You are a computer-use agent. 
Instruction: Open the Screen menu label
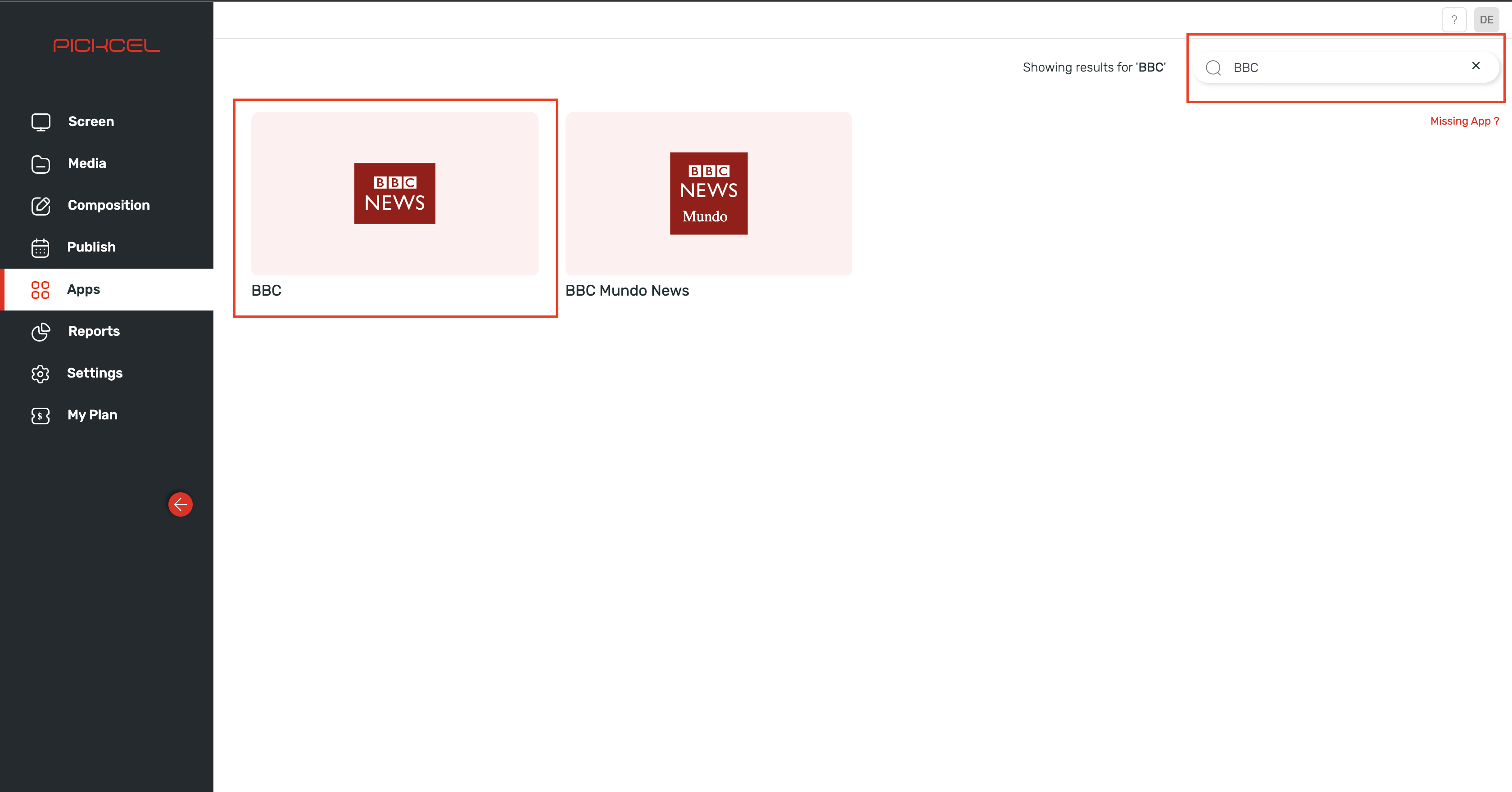click(x=91, y=121)
